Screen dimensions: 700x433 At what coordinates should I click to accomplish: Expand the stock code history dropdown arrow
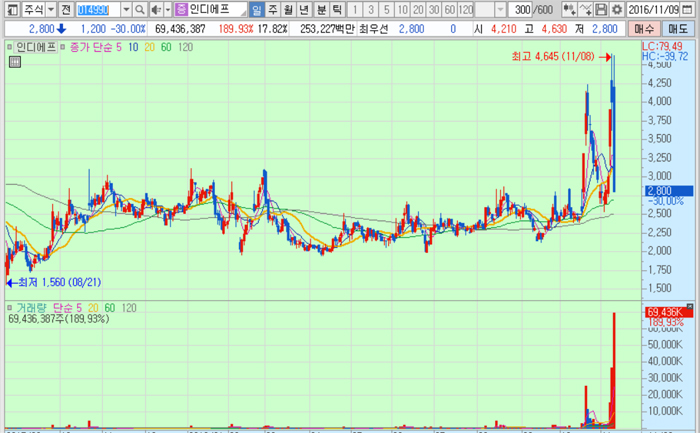coord(126,9)
